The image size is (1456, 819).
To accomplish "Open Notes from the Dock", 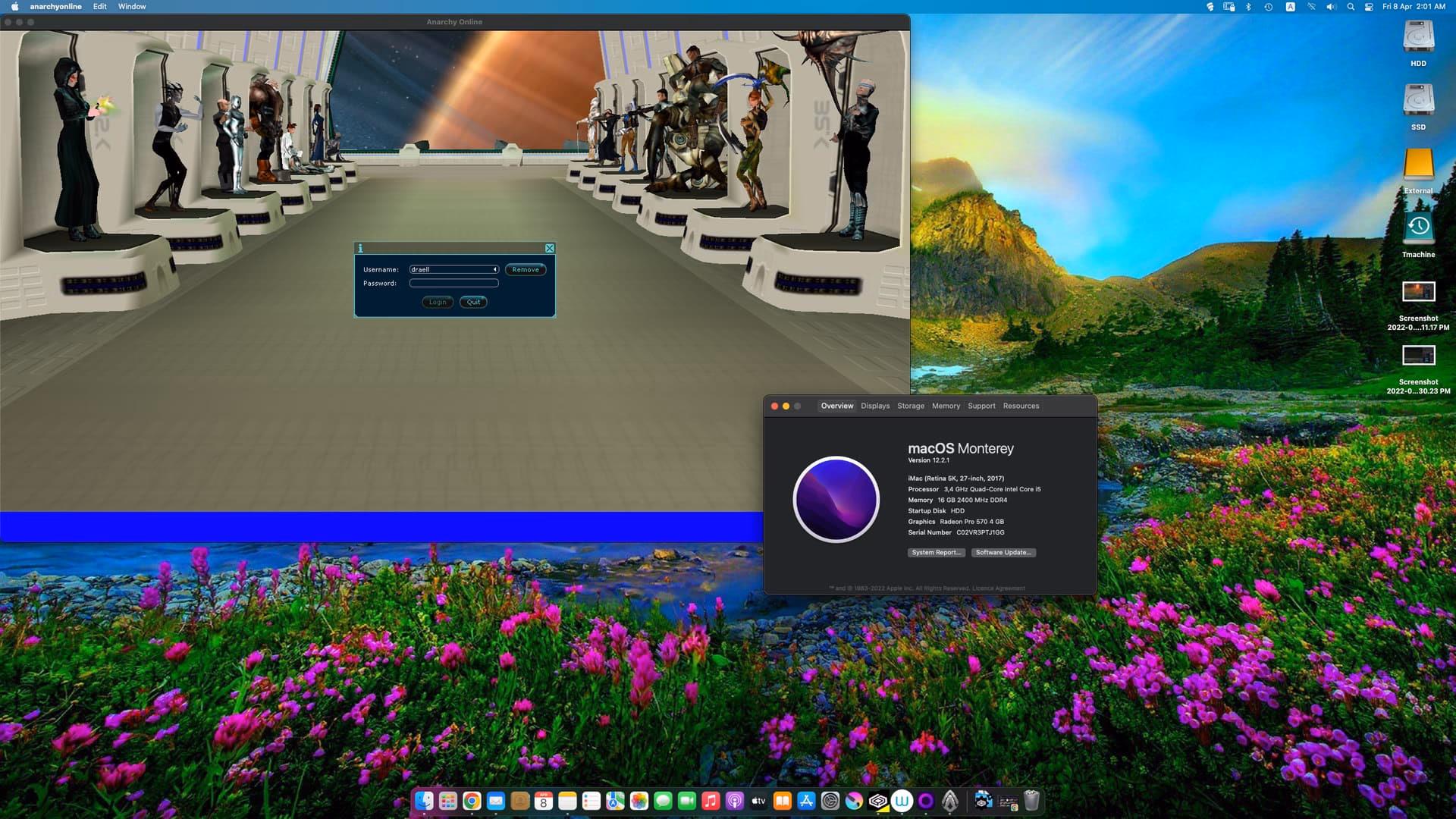I will pyautogui.click(x=567, y=801).
